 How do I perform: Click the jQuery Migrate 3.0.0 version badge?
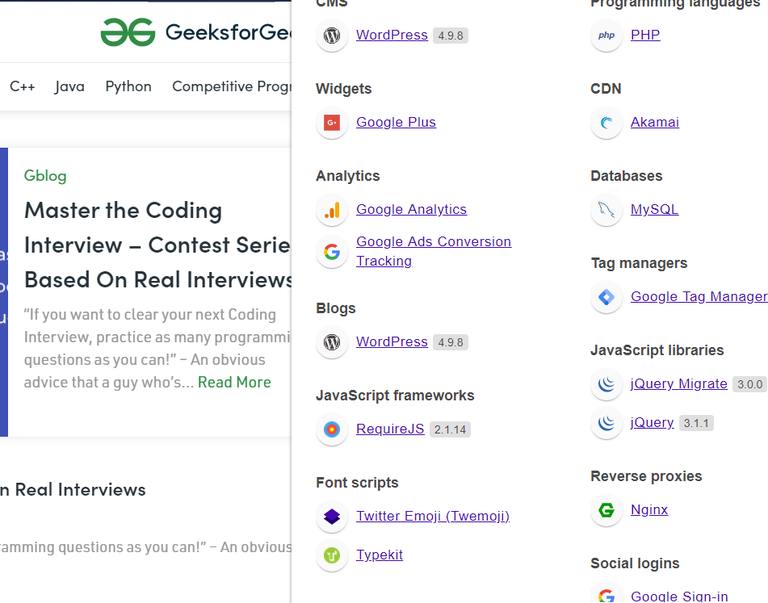750,385
